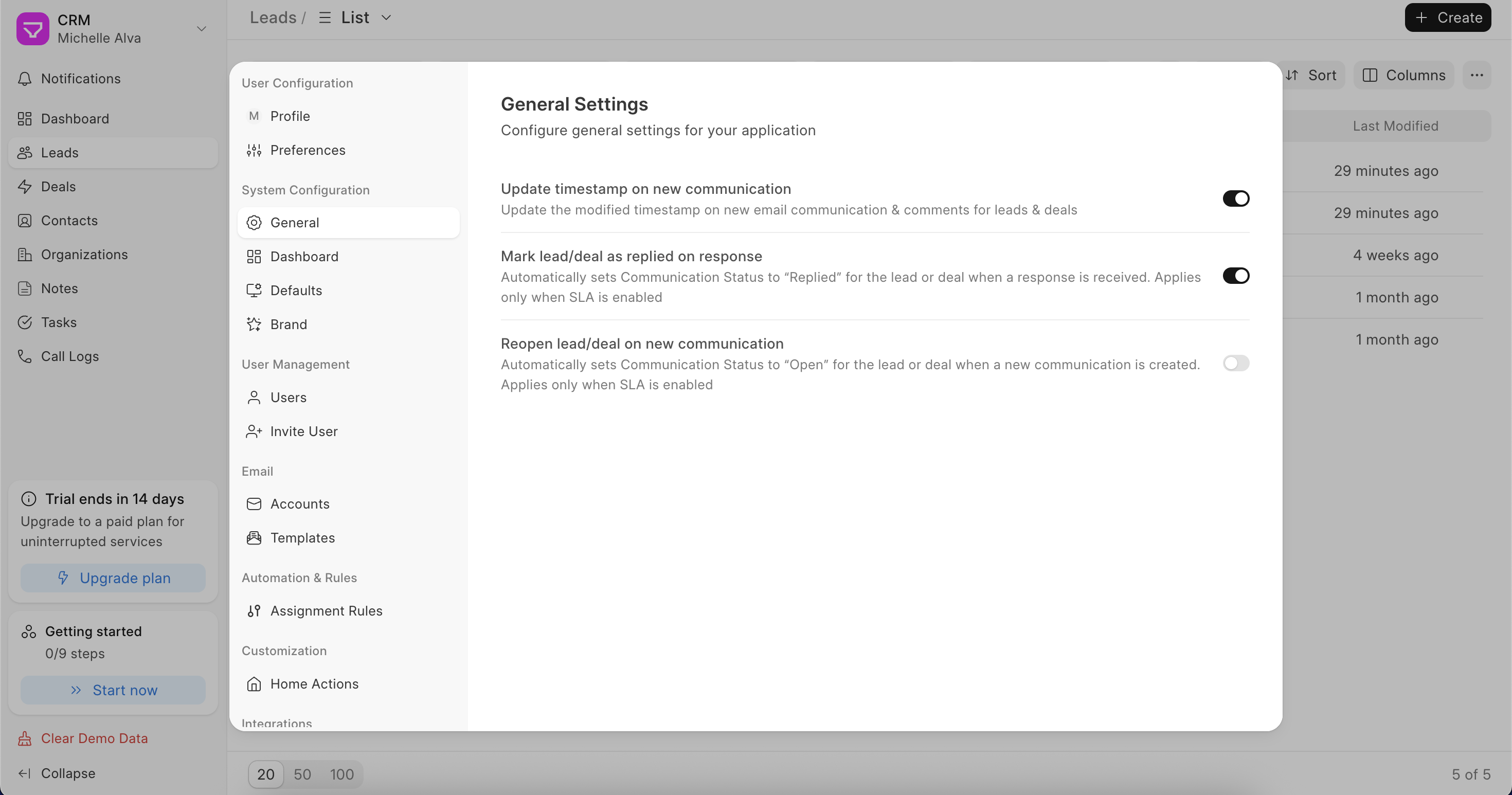This screenshot has height=795, width=1512.
Task: Click the Upgrade plan button
Action: pyautogui.click(x=113, y=578)
